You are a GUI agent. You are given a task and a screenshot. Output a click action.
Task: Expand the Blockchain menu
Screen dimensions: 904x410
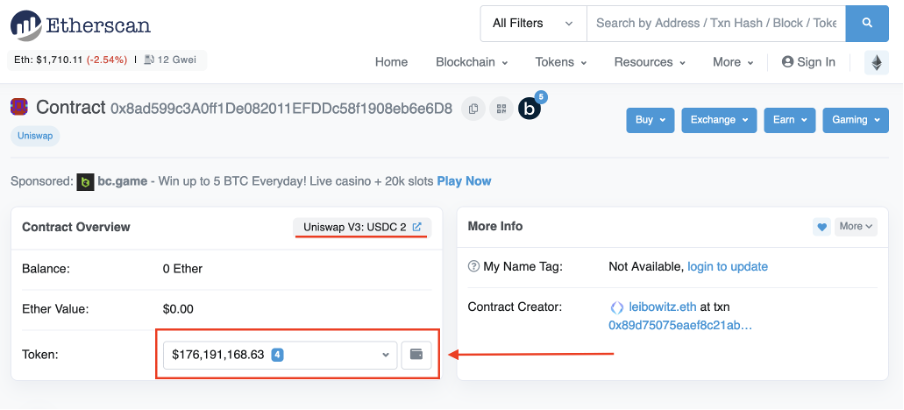[x=472, y=62]
